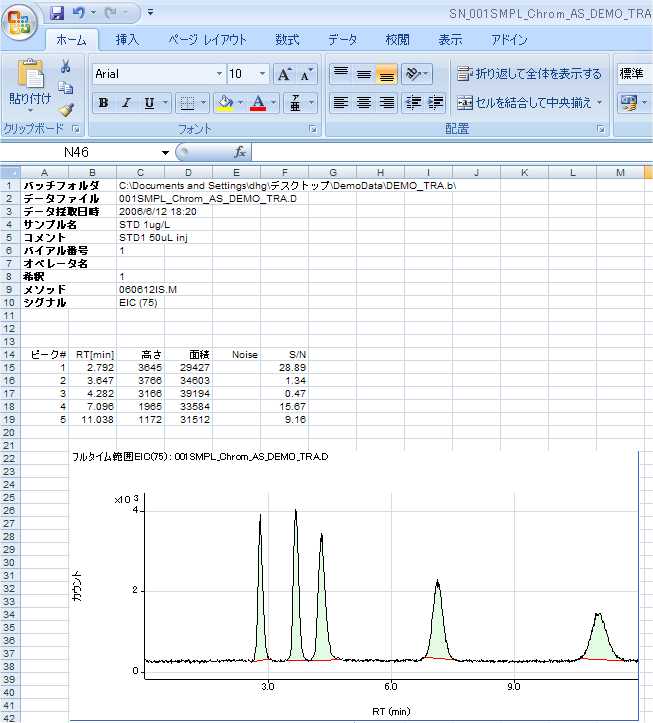Open the アドイン tab
This screenshot has height=723, width=653.
pyautogui.click(x=509, y=40)
